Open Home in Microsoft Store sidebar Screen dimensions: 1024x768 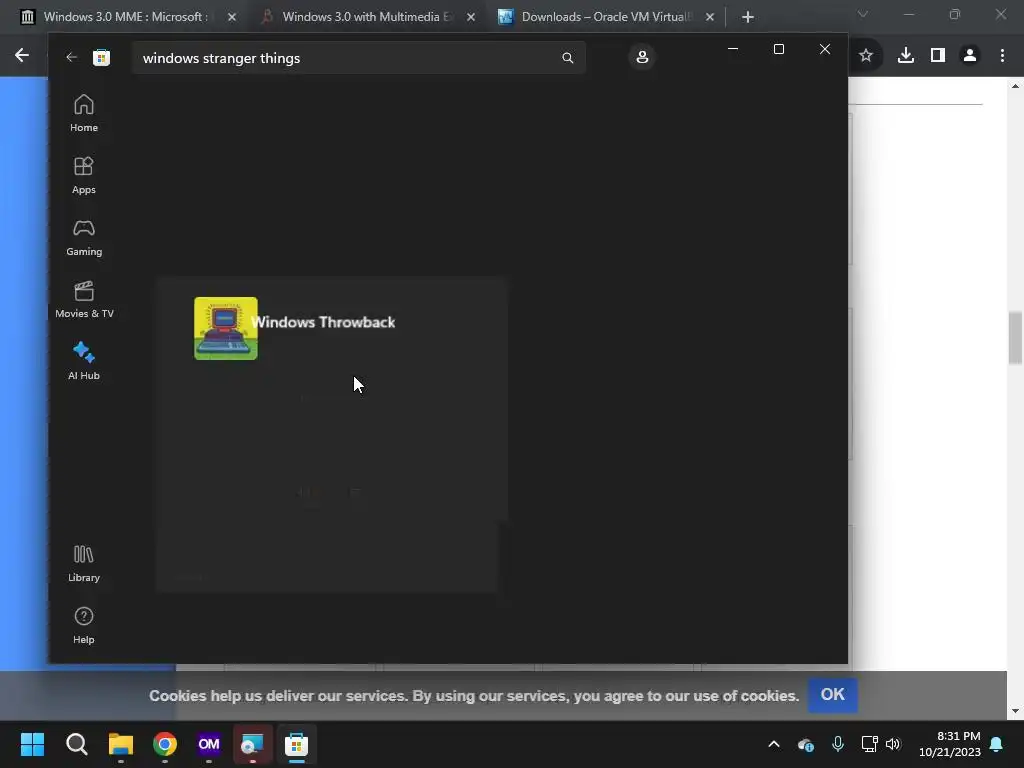coord(84,113)
